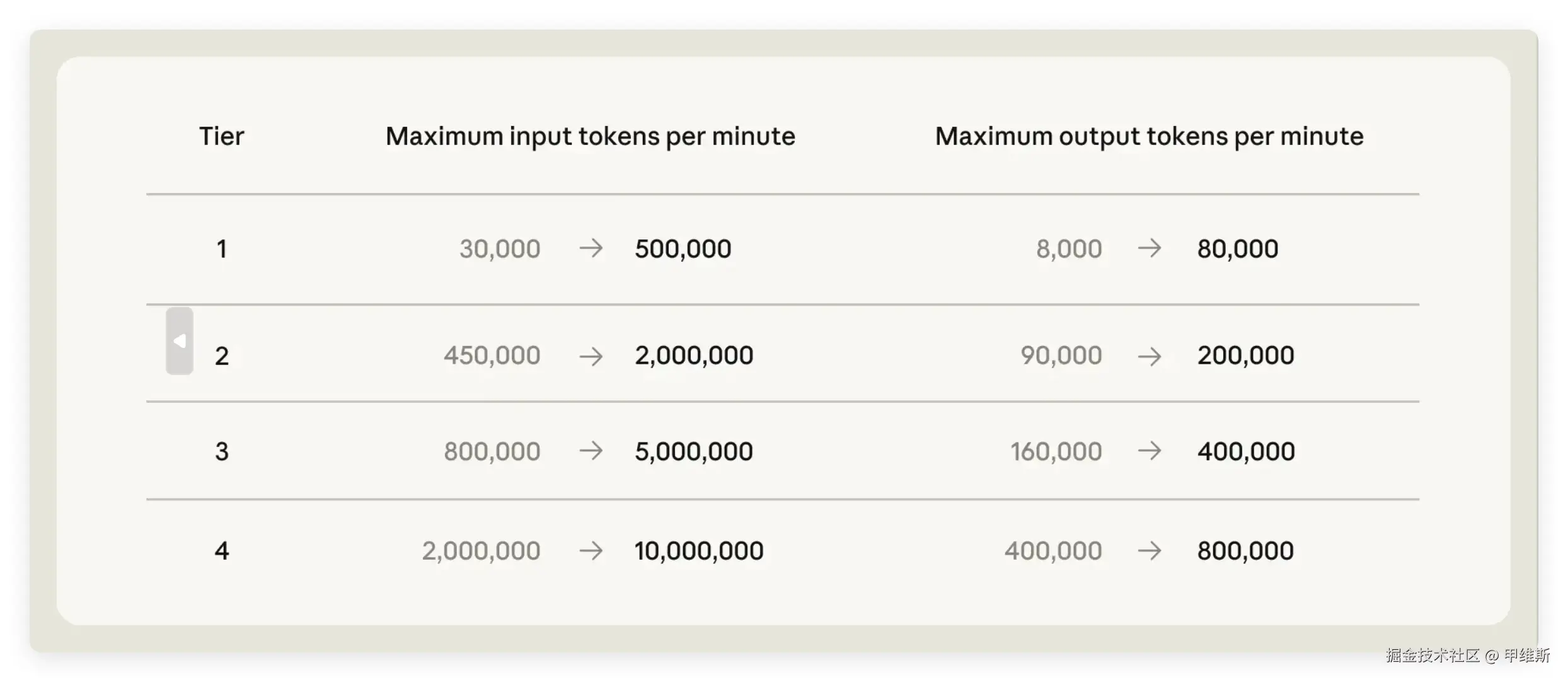Click the arrow between 800,000 and 5,000,000
The width and height of the screenshot is (1568, 682).
pyautogui.click(x=591, y=451)
